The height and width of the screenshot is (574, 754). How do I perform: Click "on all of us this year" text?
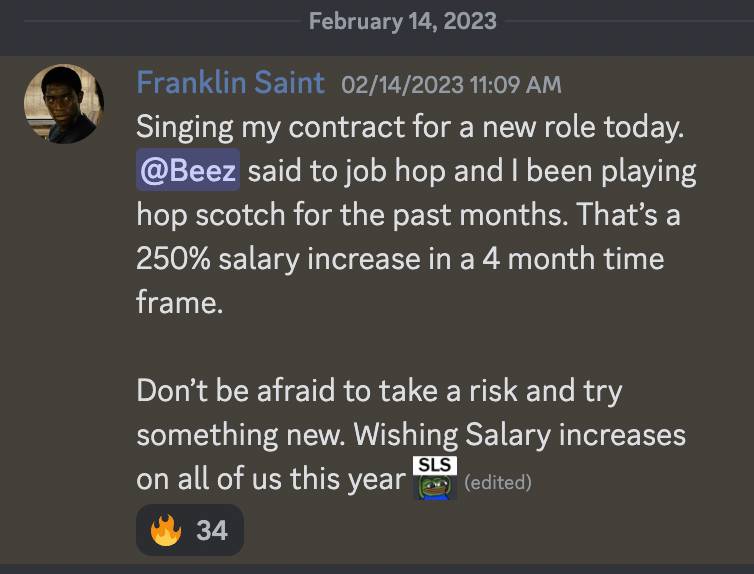(x=271, y=479)
